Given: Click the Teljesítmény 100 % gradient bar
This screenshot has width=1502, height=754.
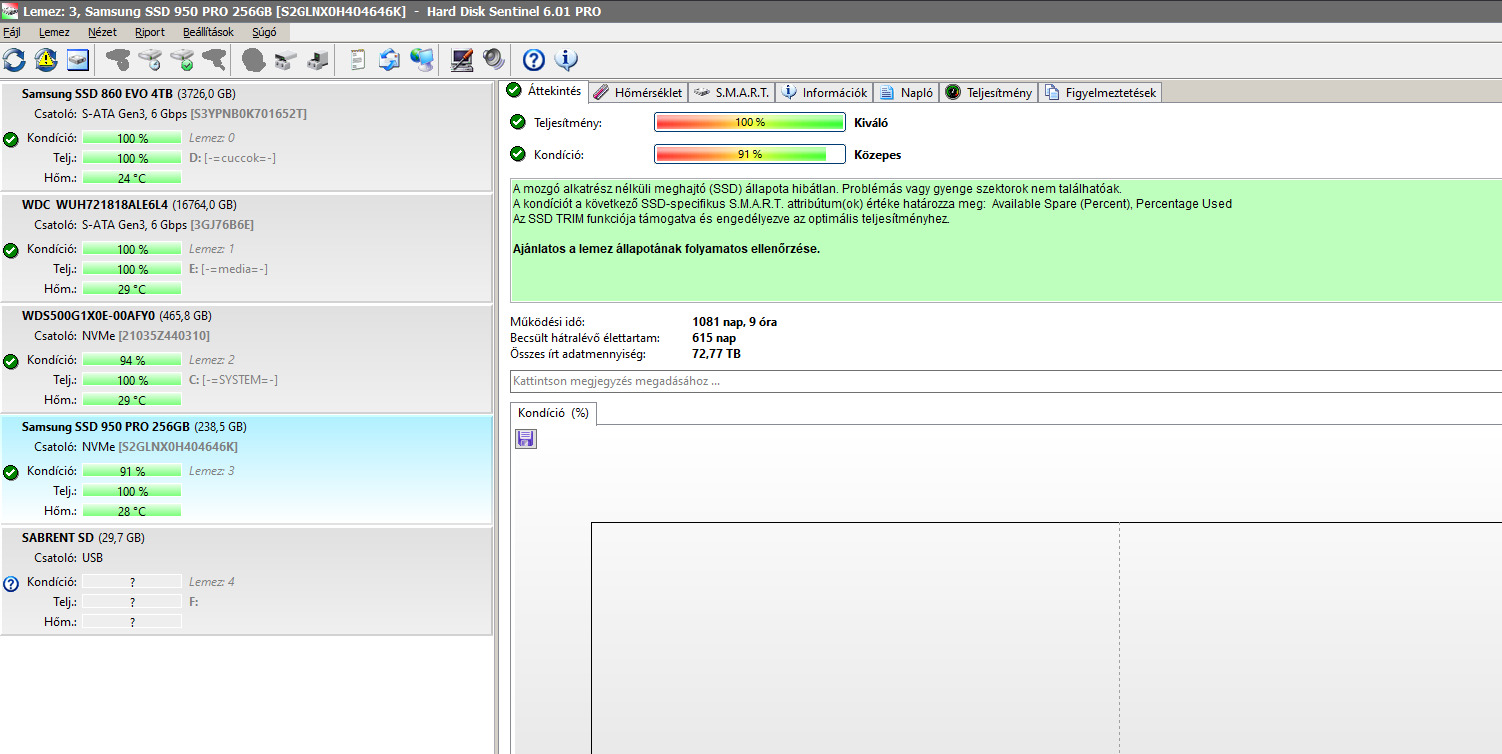Looking at the screenshot, I should pos(750,122).
